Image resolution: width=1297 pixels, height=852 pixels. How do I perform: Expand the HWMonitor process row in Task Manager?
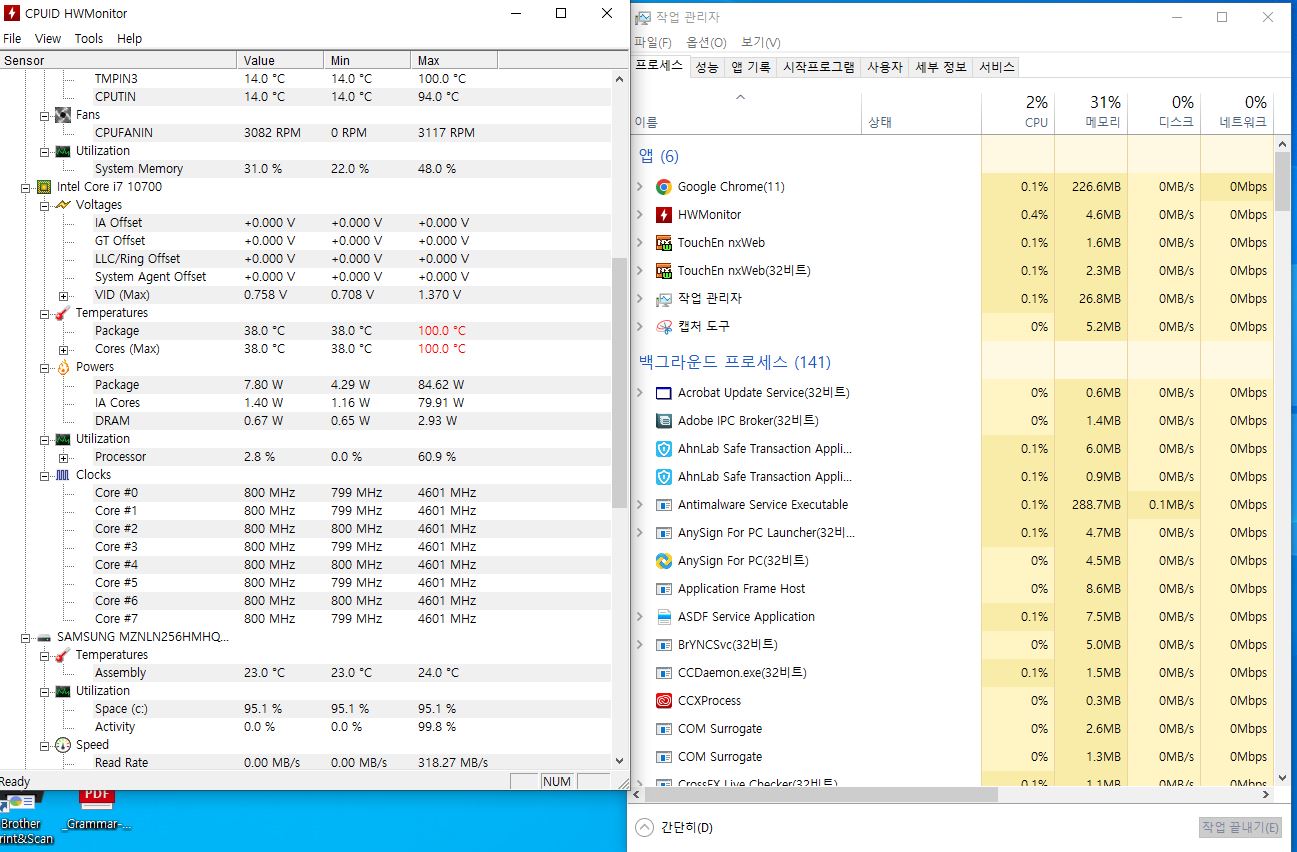click(x=640, y=215)
